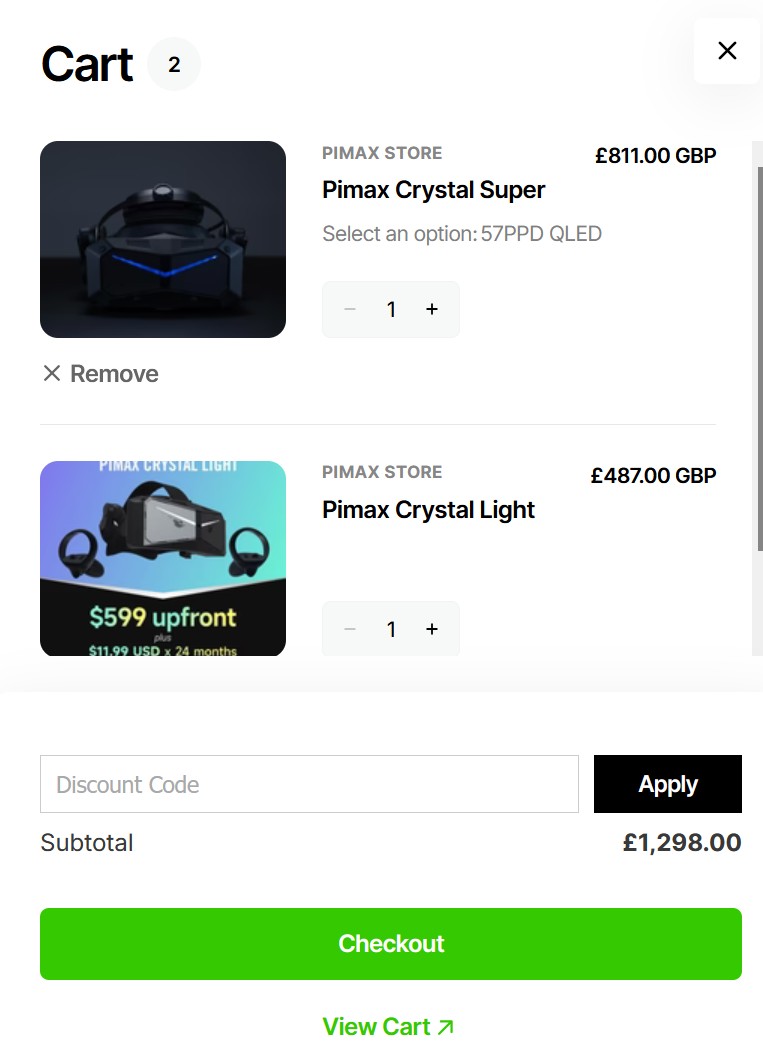Viewport: 763px width, 1054px height.
Task: Click the arrow icon next to View Cart
Action: coord(445,1027)
